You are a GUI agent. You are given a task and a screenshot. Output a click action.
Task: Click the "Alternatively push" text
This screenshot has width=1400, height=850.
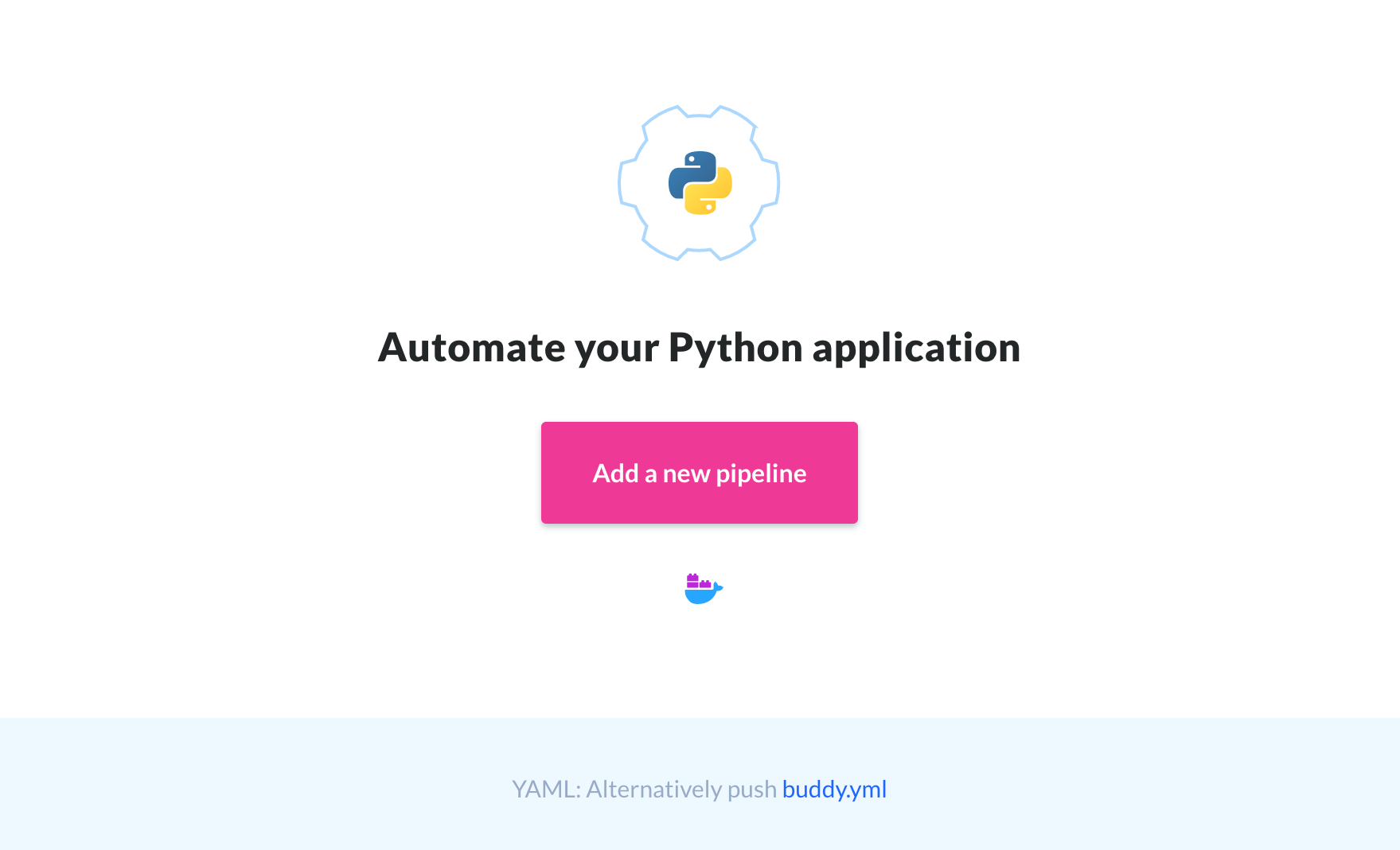click(681, 790)
